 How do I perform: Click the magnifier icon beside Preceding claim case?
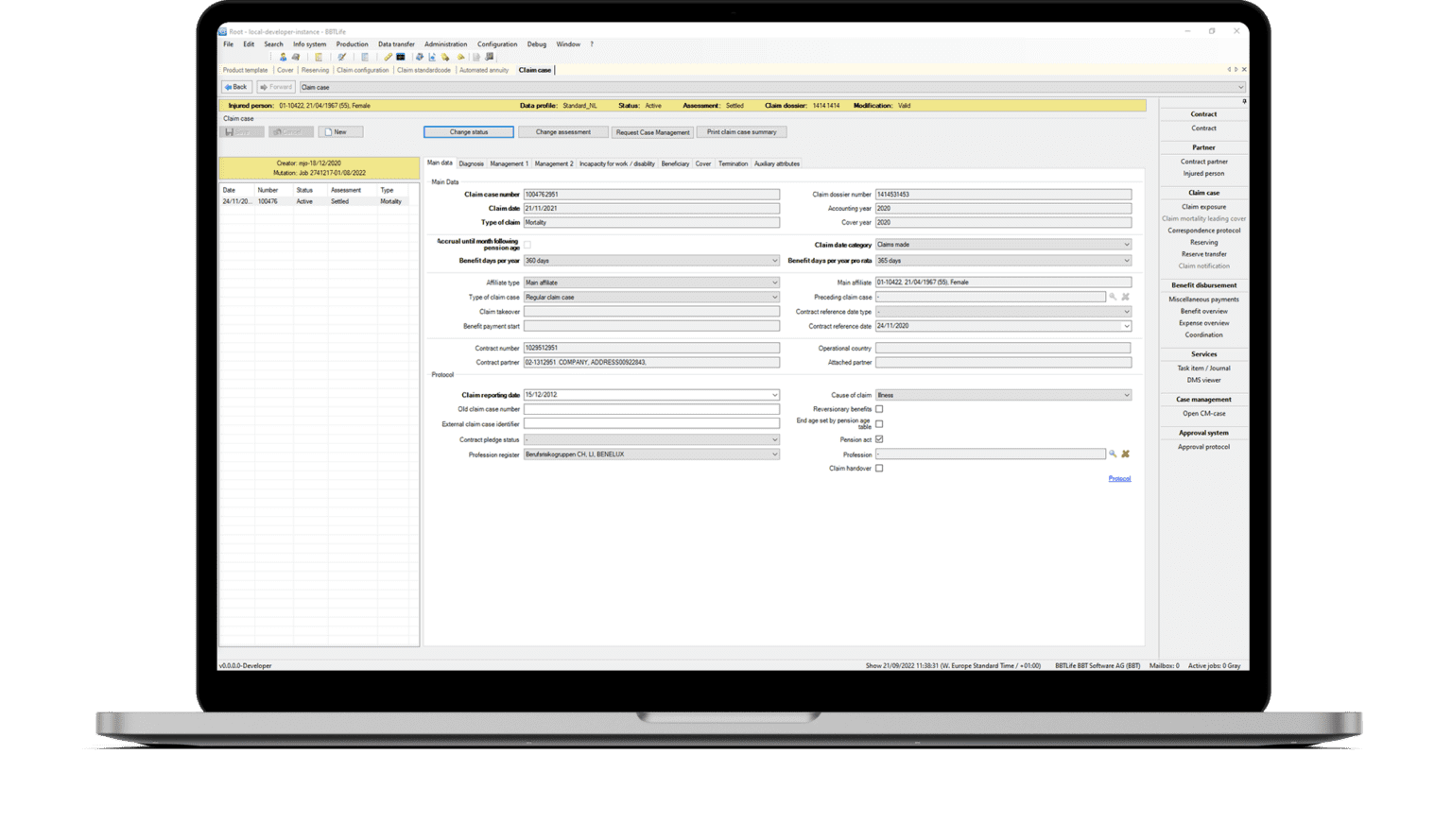click(1113, 297)
